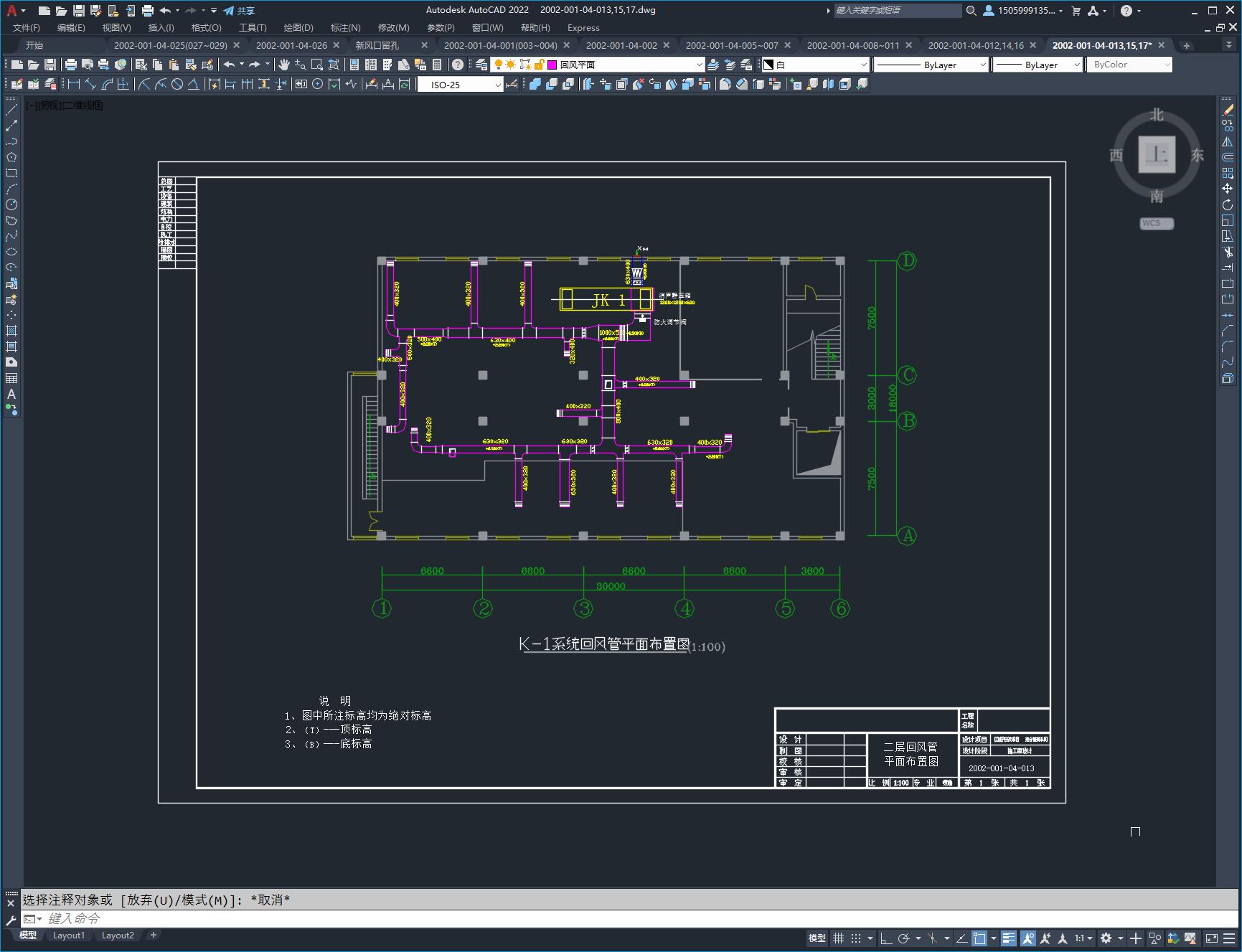Select the Circle draw tool in left toolbar
This screenshot has height=952, width=1242.
click(11, 204)
